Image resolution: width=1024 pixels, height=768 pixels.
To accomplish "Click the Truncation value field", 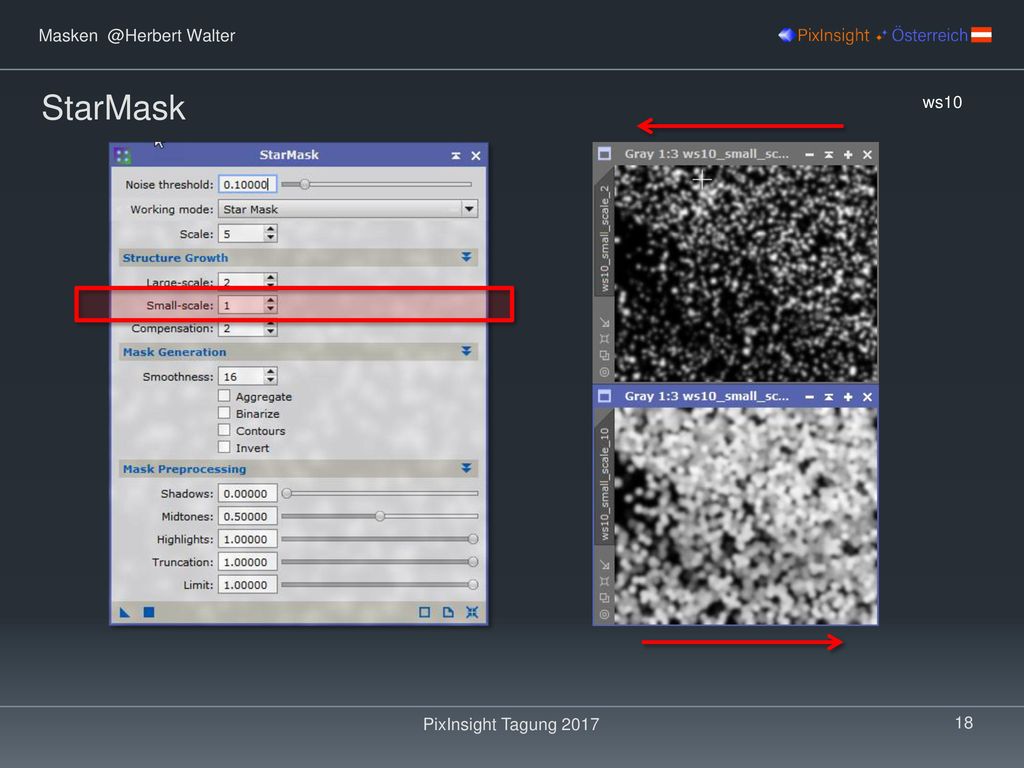I will (x=248, y=562).
